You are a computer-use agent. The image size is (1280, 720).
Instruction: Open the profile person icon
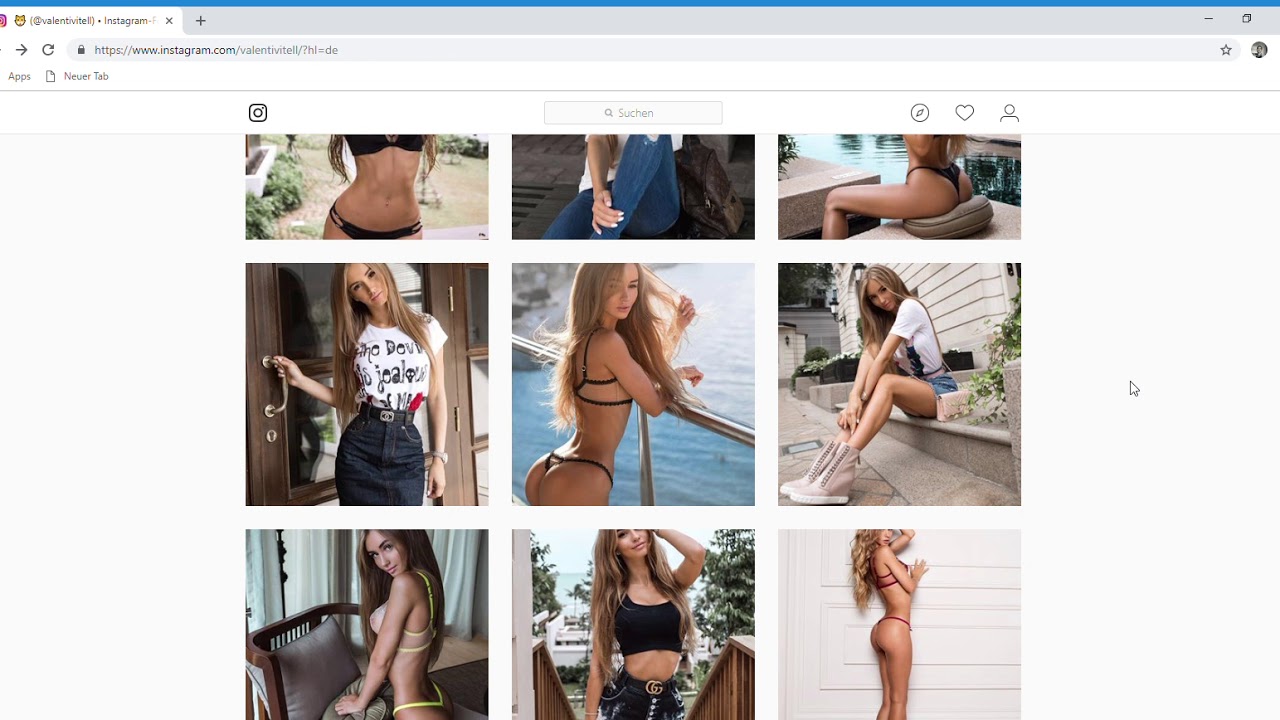(x=1009, y=113)
